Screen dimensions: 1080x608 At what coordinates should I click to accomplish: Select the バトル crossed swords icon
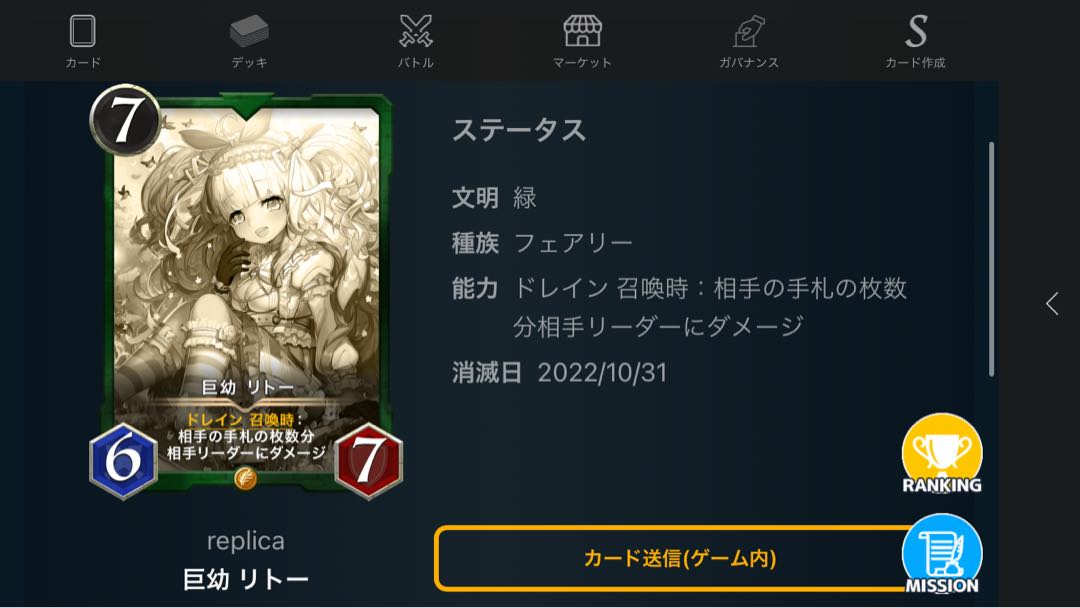(x=416, y=31)
